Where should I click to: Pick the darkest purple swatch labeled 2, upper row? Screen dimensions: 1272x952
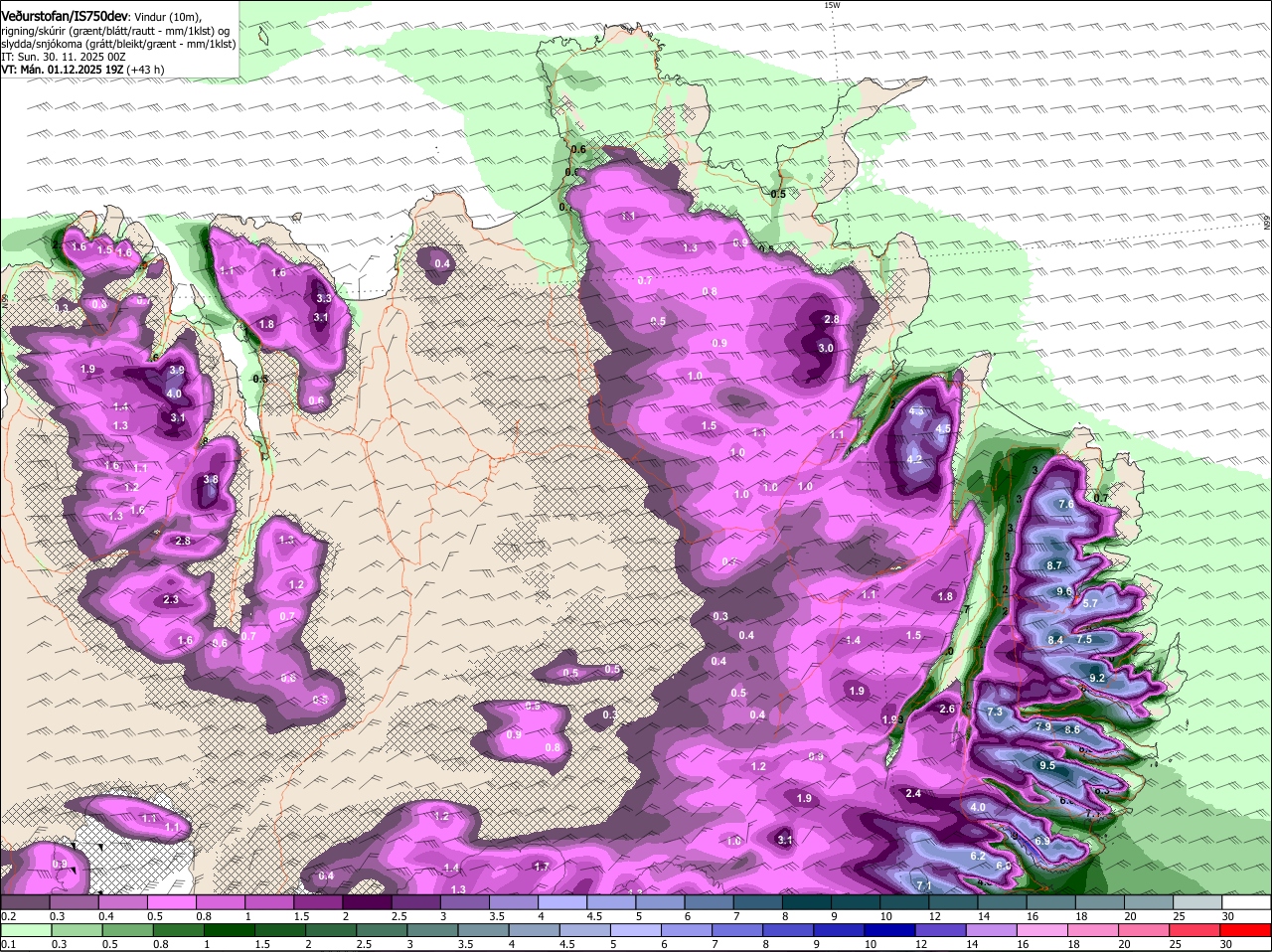(367, 901)
